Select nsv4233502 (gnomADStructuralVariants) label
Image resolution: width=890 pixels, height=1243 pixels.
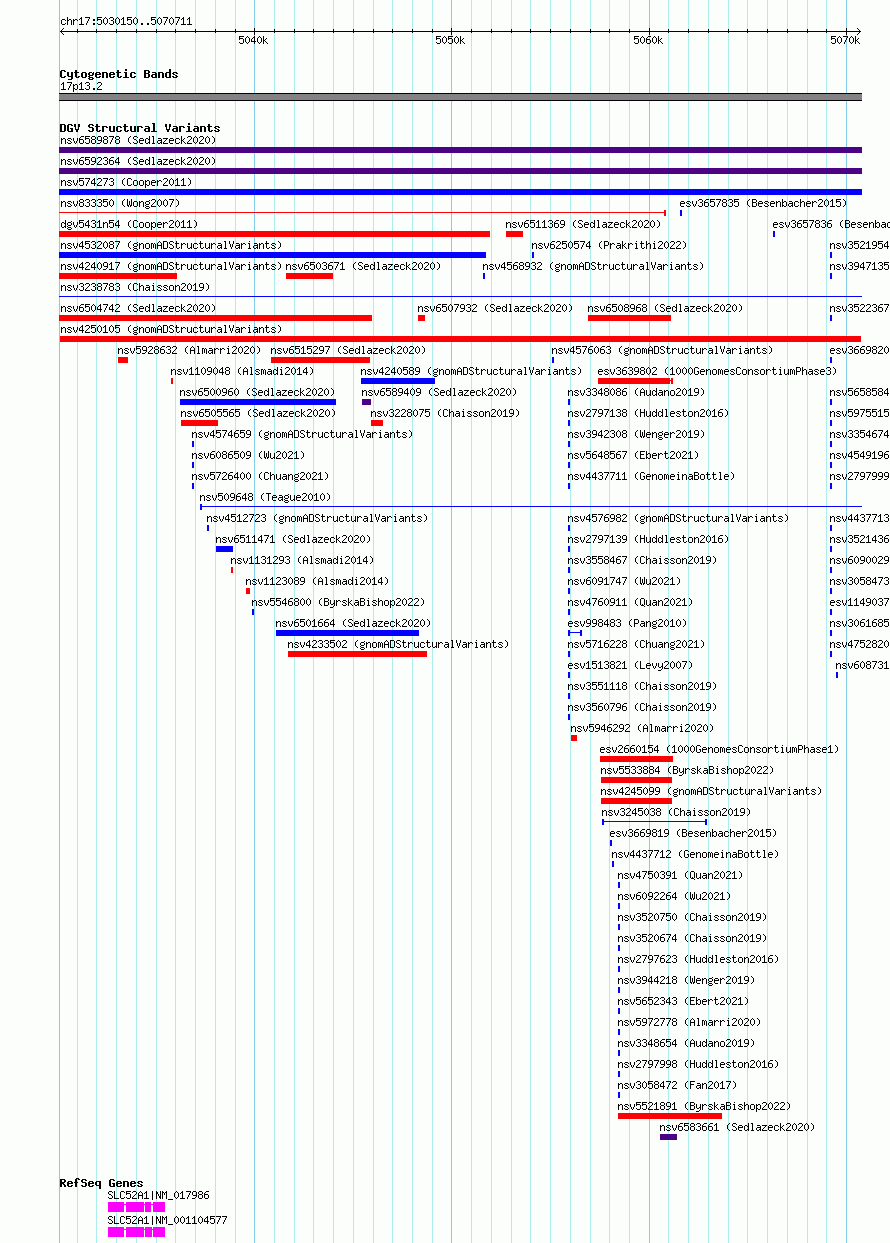398,644
